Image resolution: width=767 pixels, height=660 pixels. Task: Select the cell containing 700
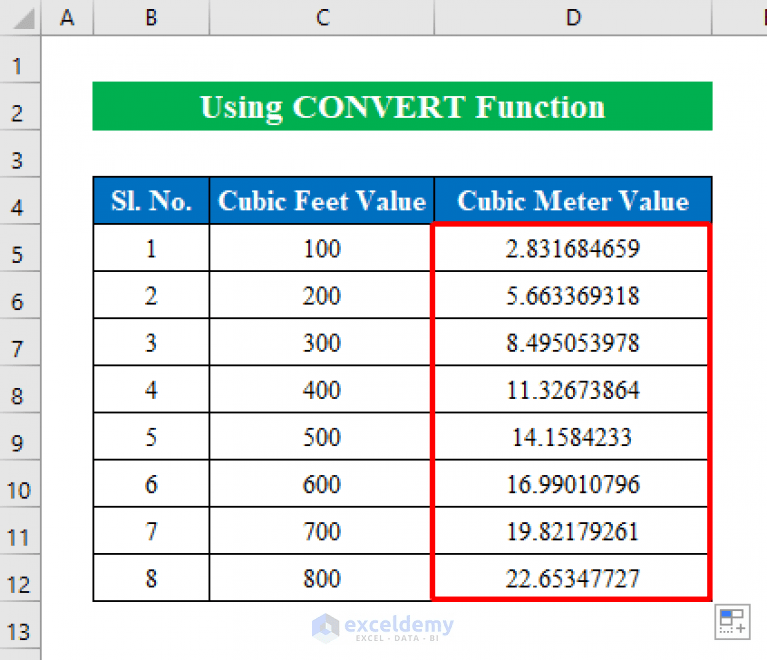[x=322, y=530]
